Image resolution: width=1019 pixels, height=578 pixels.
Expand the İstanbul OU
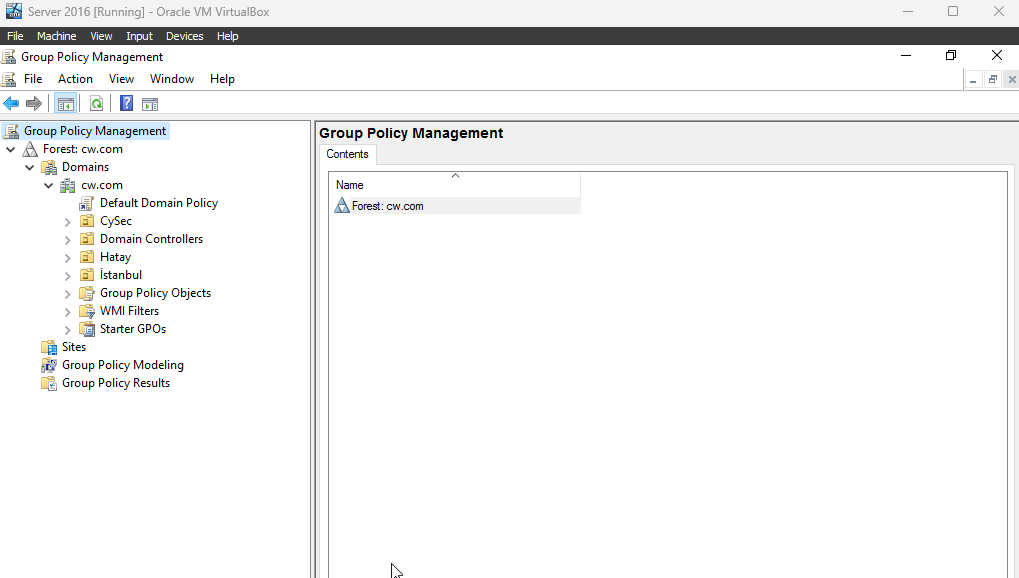68,276
